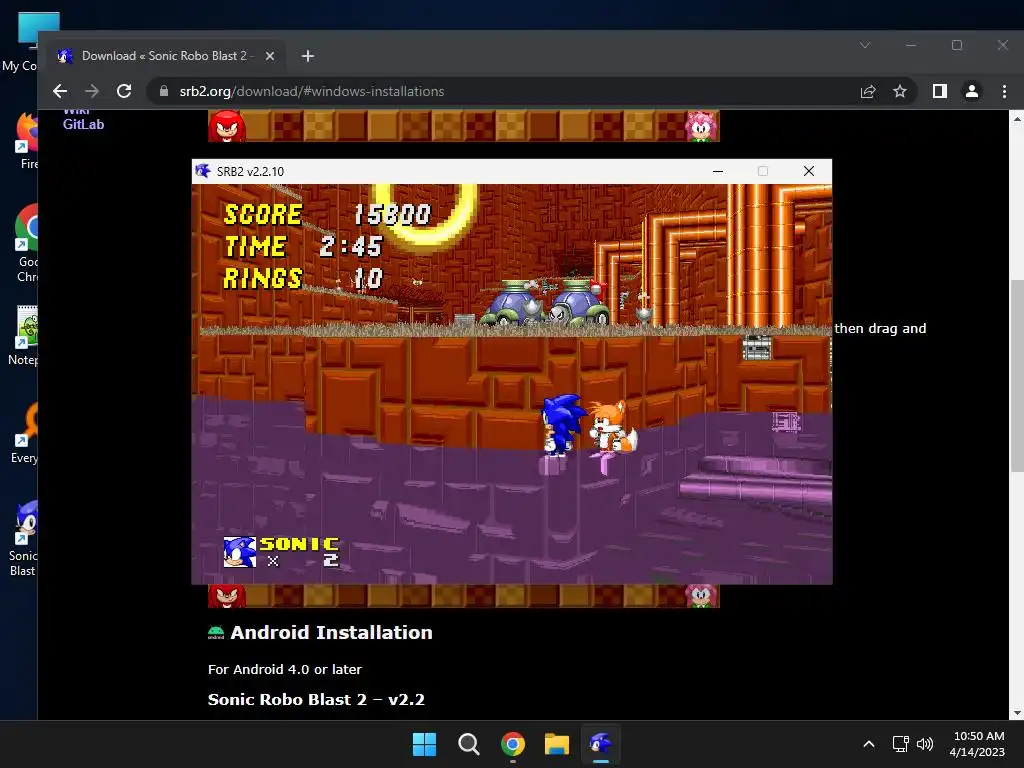The image size is (1024, 768).
Task: Open Chrome from the taskbar
Action: click(513, 744)
